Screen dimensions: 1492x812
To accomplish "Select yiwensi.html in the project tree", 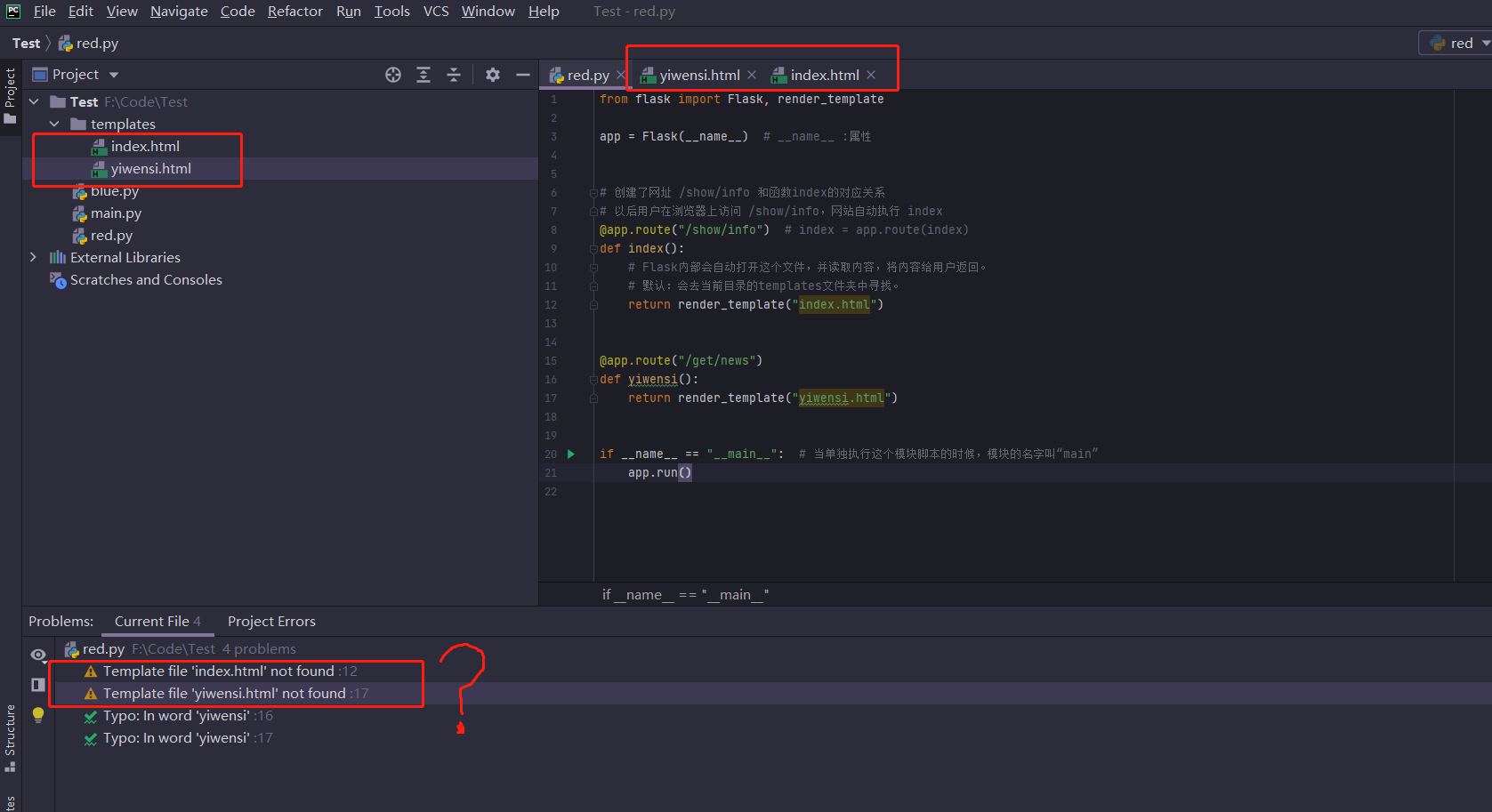I will 151,168.
